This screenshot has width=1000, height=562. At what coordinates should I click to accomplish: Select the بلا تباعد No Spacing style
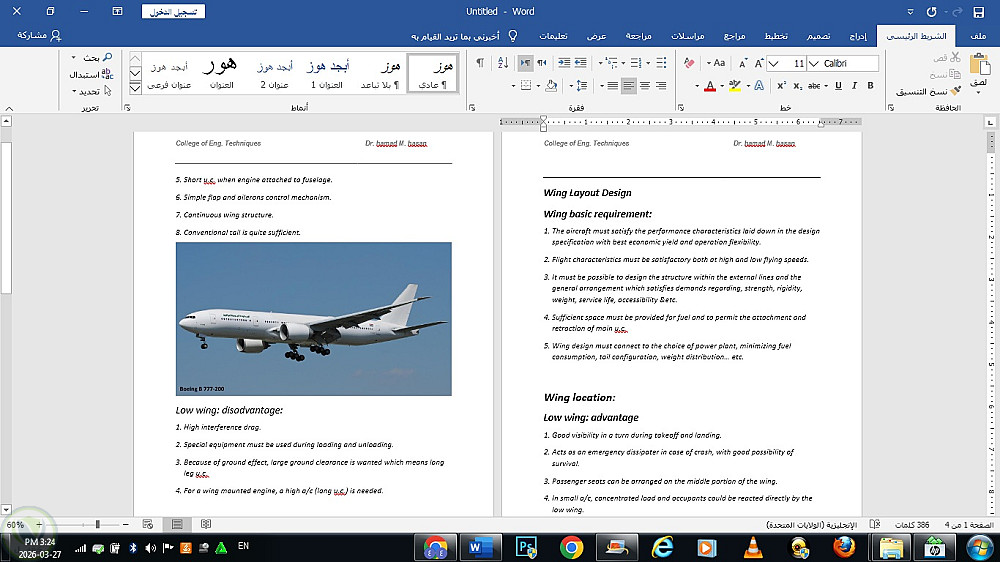(380, 74)
